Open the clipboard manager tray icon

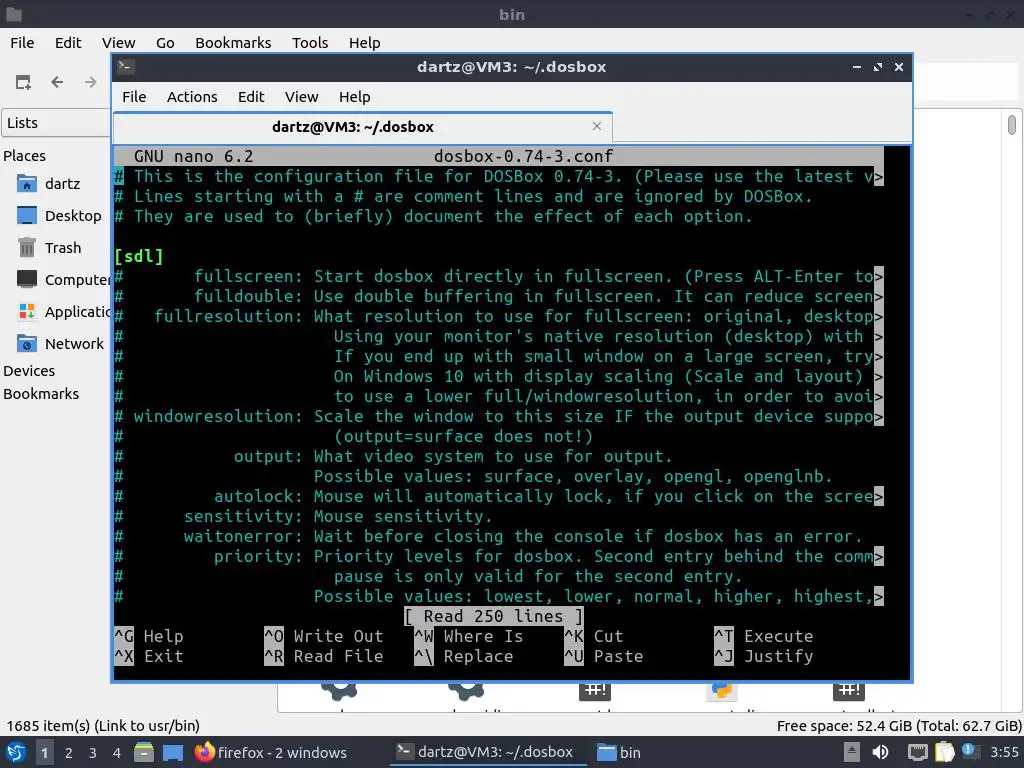[x=945, y=752]
